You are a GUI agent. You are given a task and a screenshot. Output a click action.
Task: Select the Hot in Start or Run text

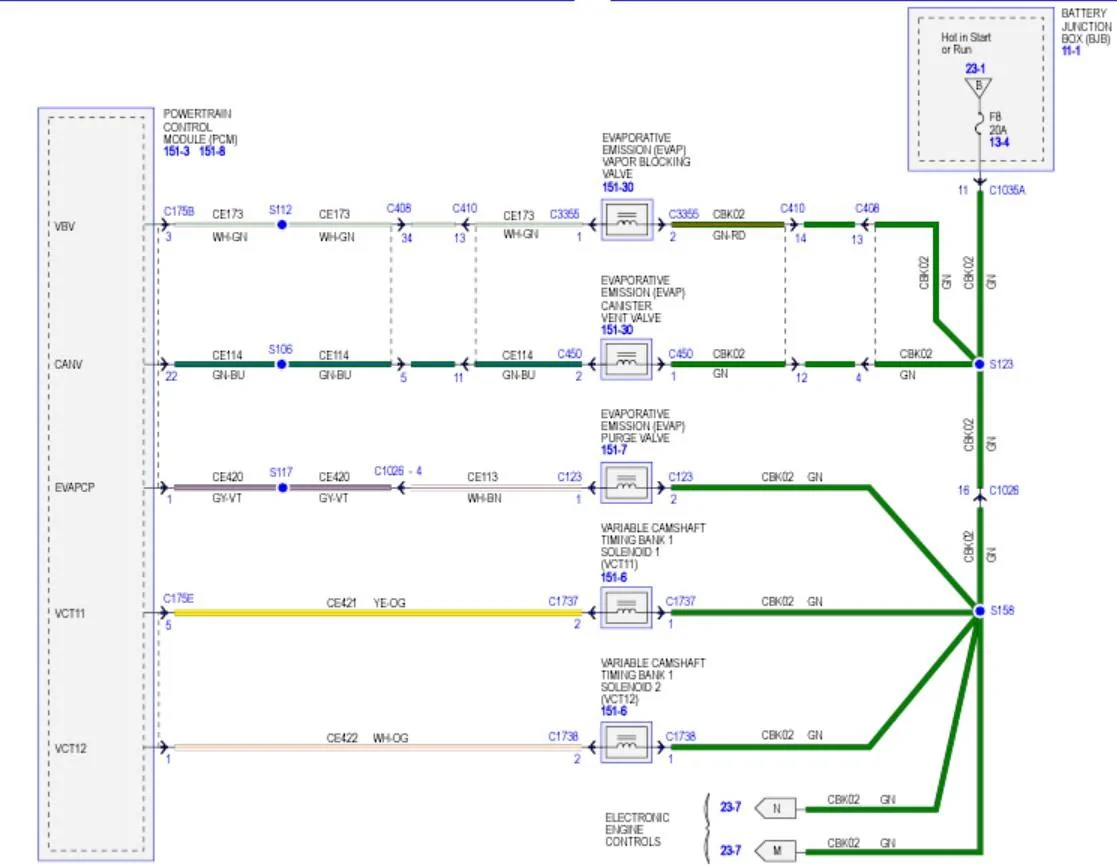965,43
